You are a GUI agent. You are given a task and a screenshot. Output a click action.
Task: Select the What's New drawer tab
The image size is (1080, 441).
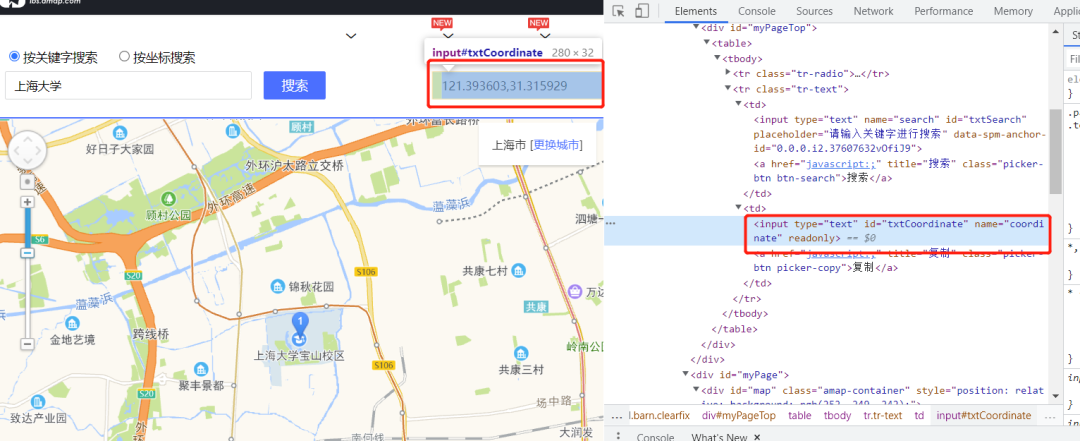coord(718,437)
